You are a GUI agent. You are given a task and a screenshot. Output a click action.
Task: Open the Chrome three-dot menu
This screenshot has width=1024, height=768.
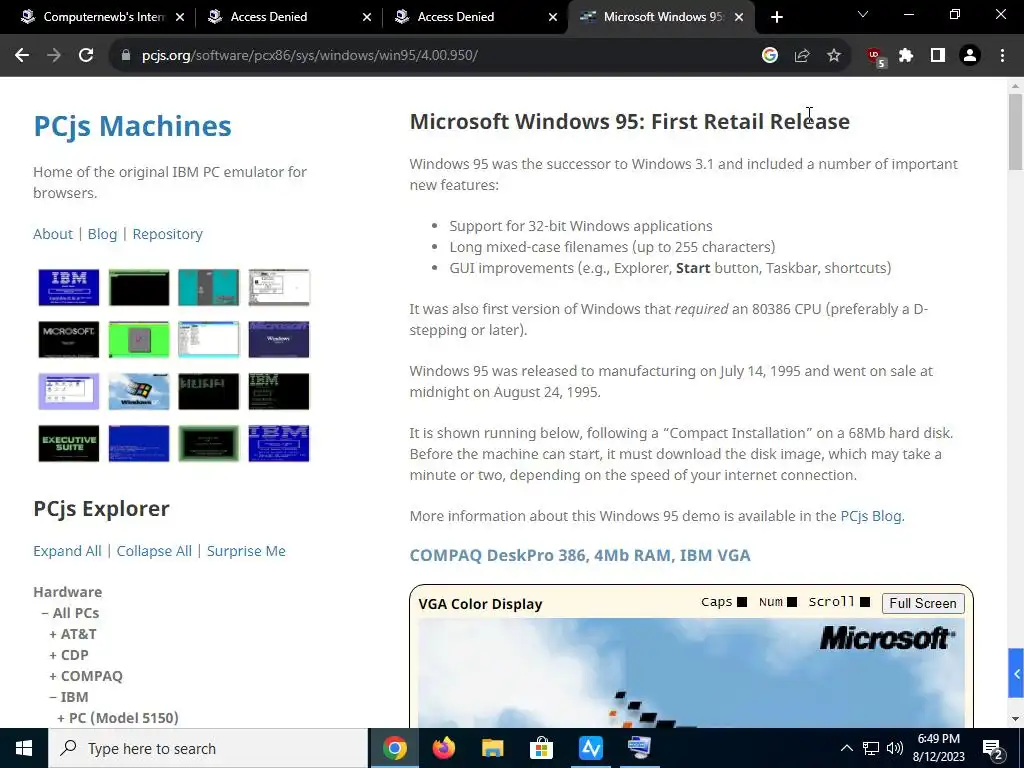pos(1002,56)
